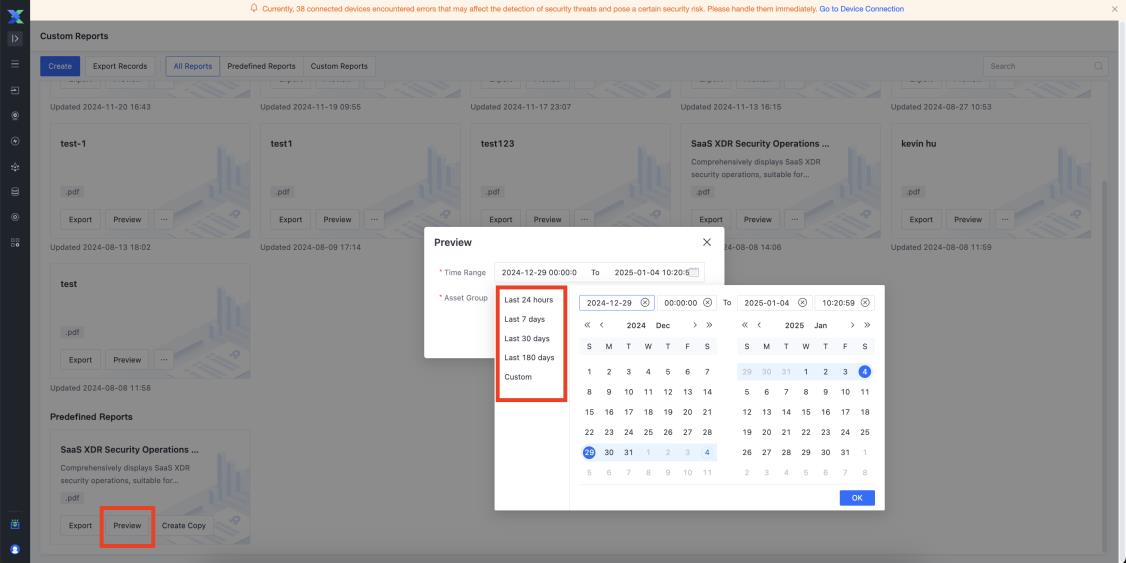The image size is (1126, 563).
Task: Export the predefined SaaS XDR report
Action: (x=80, y=526)
